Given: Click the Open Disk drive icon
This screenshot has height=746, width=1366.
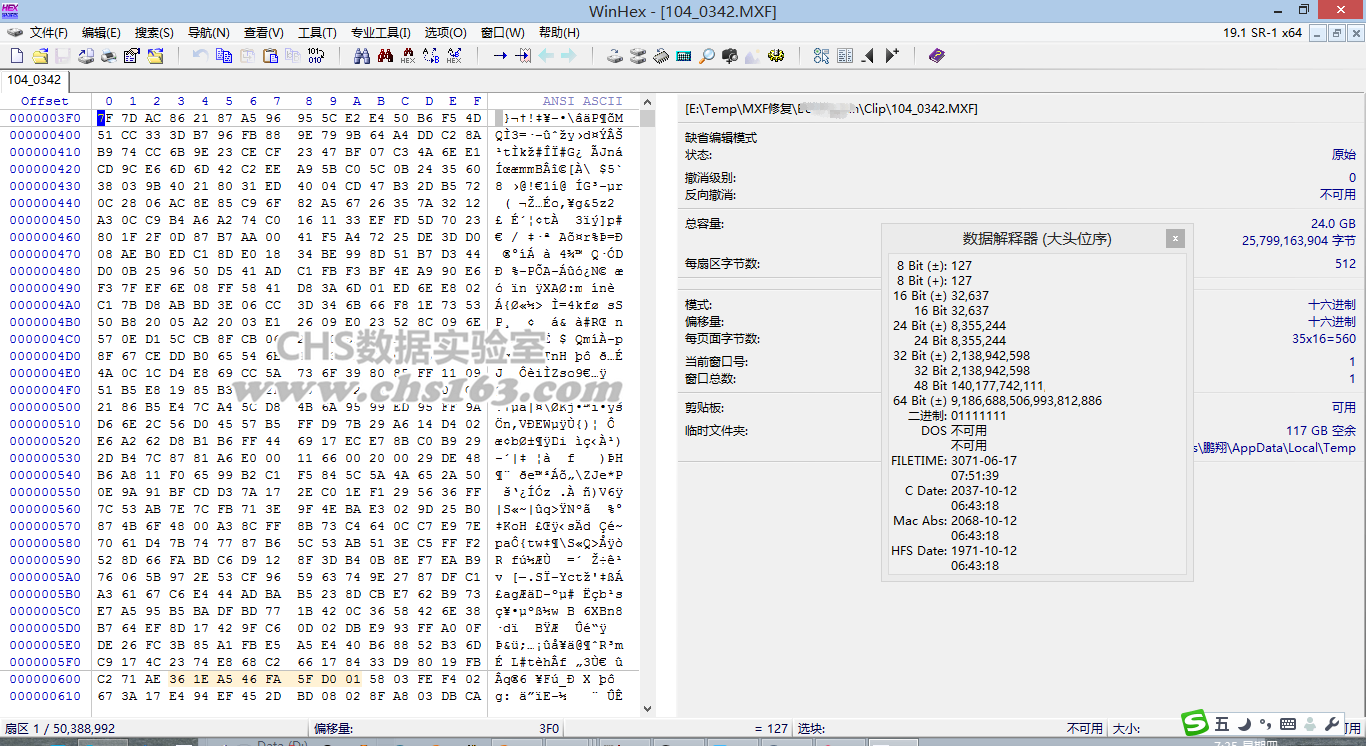Looking at the screenshot, I should click(x=615, y=56).
